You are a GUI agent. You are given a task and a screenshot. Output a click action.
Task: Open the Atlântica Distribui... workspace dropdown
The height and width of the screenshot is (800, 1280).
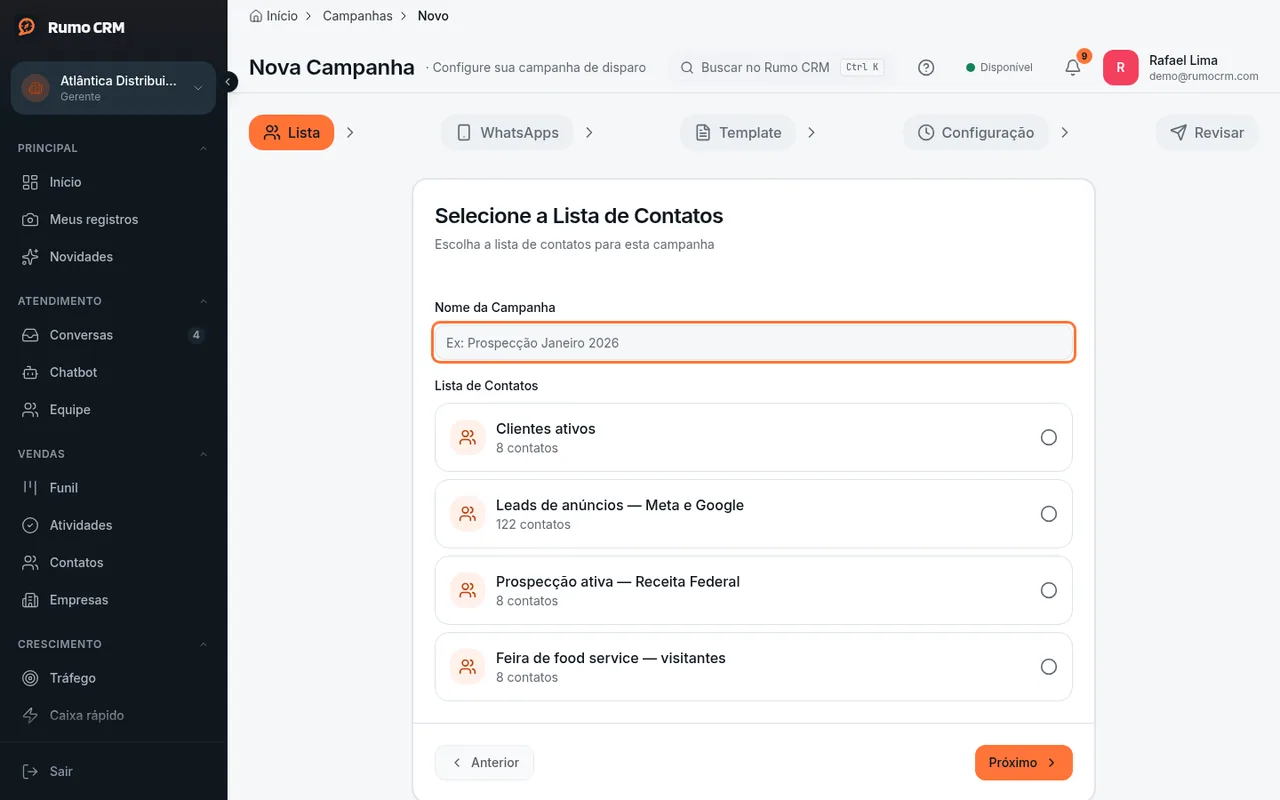113,88
